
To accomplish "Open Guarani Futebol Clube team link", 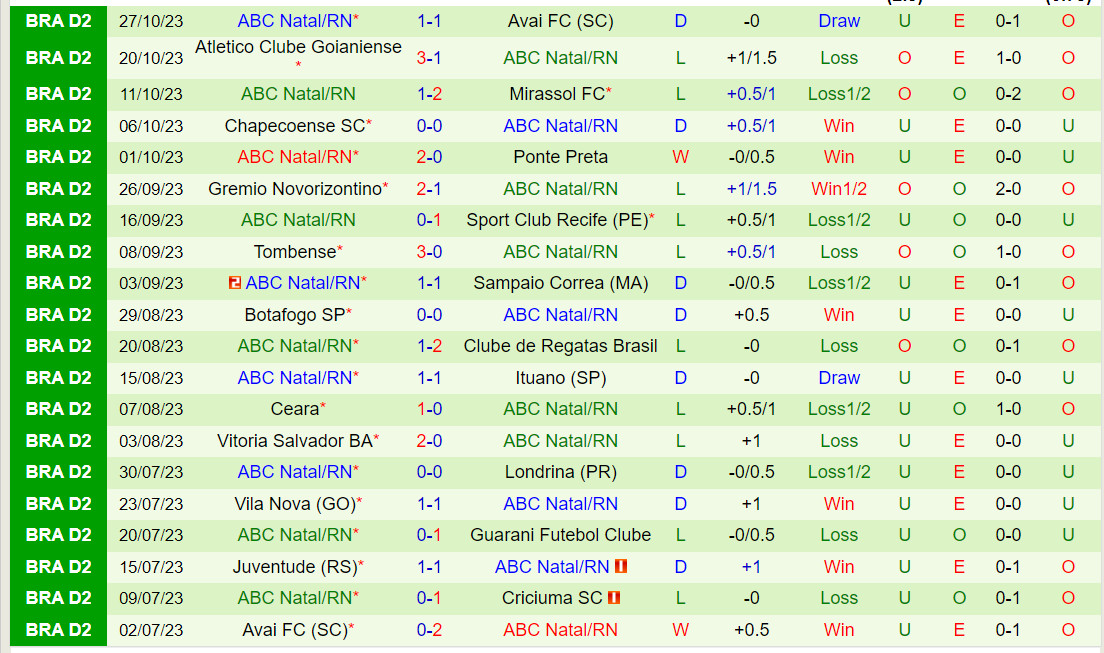I will 560,535.
